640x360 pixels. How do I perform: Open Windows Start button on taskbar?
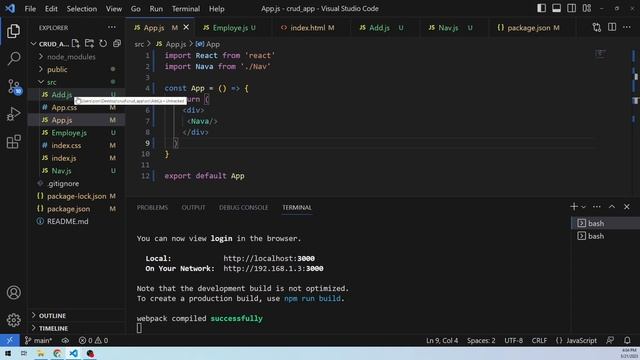pos(7,353)
